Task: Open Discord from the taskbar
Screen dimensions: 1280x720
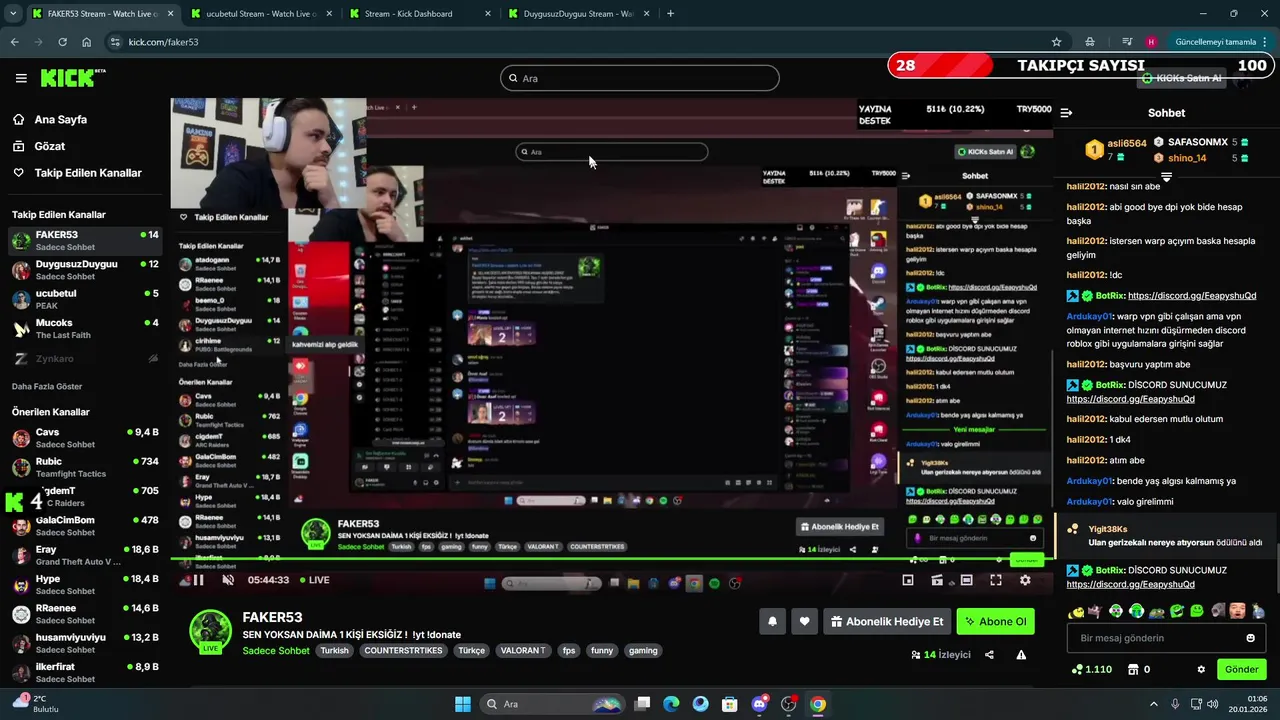Action: [x=759, y=704]
